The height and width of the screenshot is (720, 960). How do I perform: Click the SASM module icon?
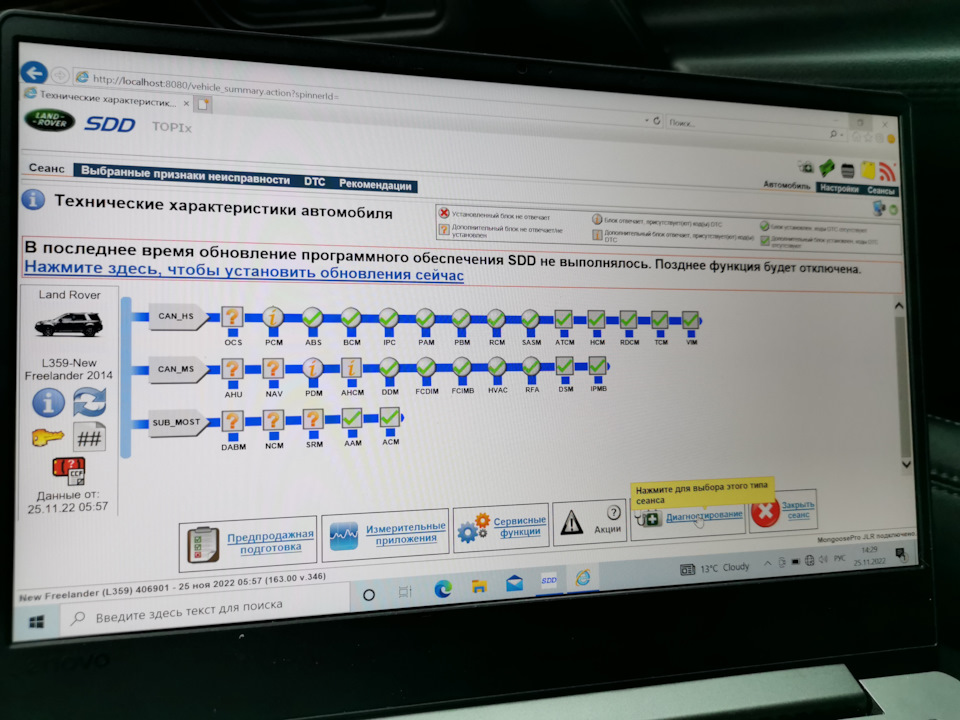click(x=530, y=319)
